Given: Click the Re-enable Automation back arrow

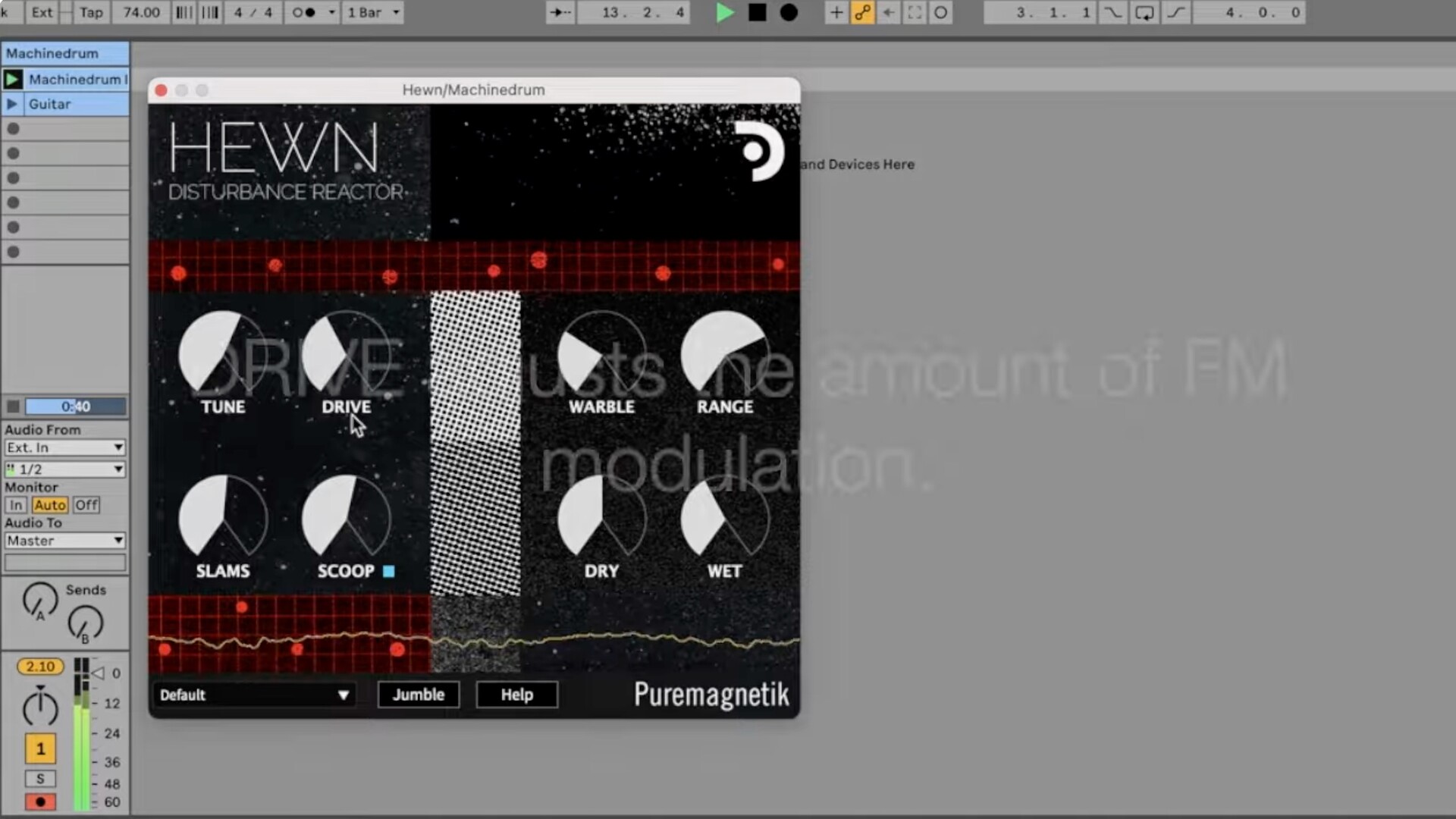Looking at the screenshot, I should click(888, 12).
